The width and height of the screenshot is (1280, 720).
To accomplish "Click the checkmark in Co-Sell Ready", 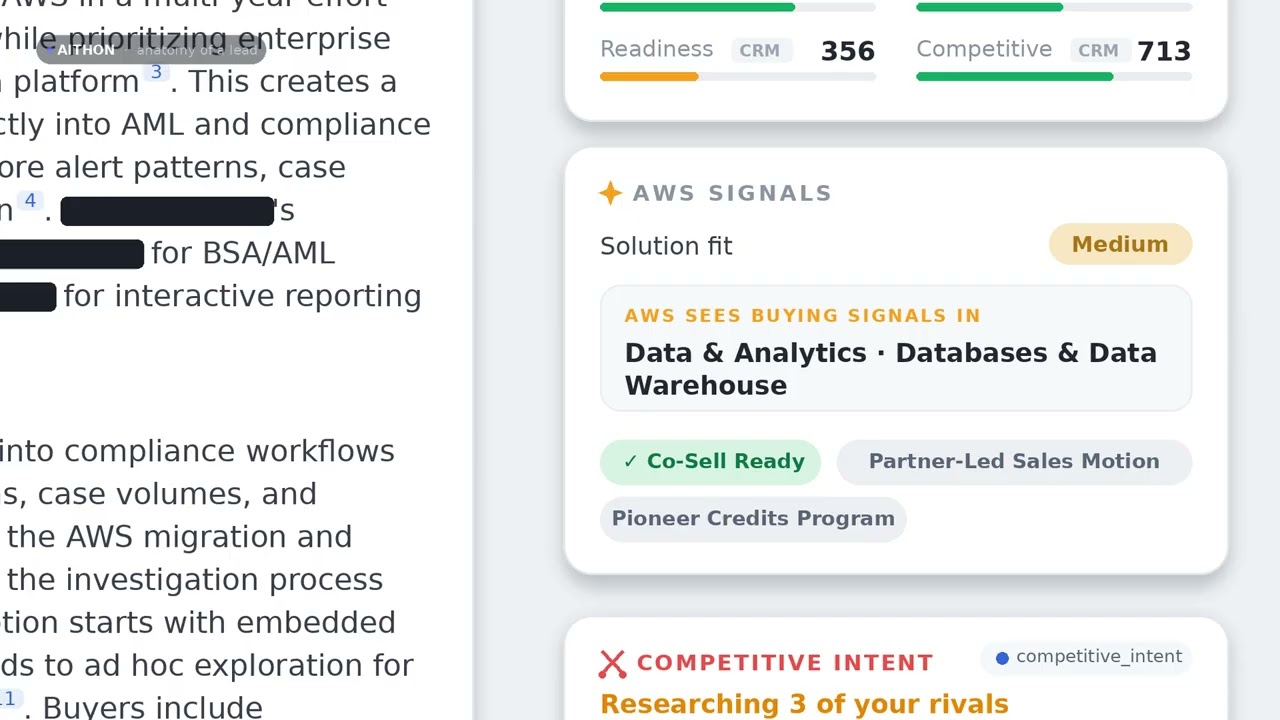I will [x=630, y=461].
